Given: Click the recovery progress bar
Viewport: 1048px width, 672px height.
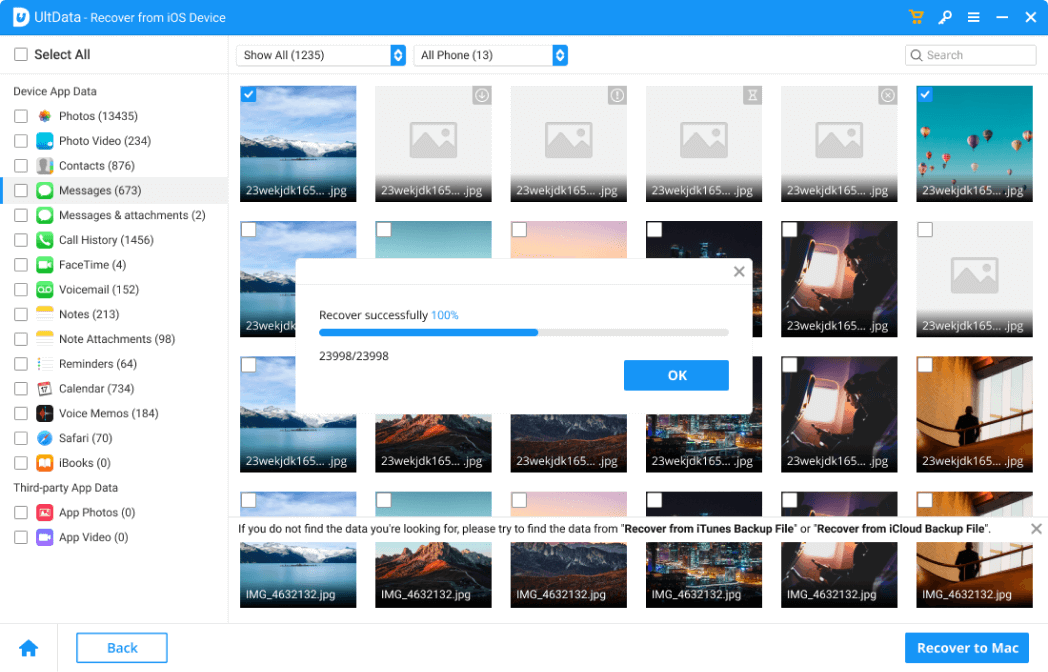Looking at the screenshot, I should point(523,332).
